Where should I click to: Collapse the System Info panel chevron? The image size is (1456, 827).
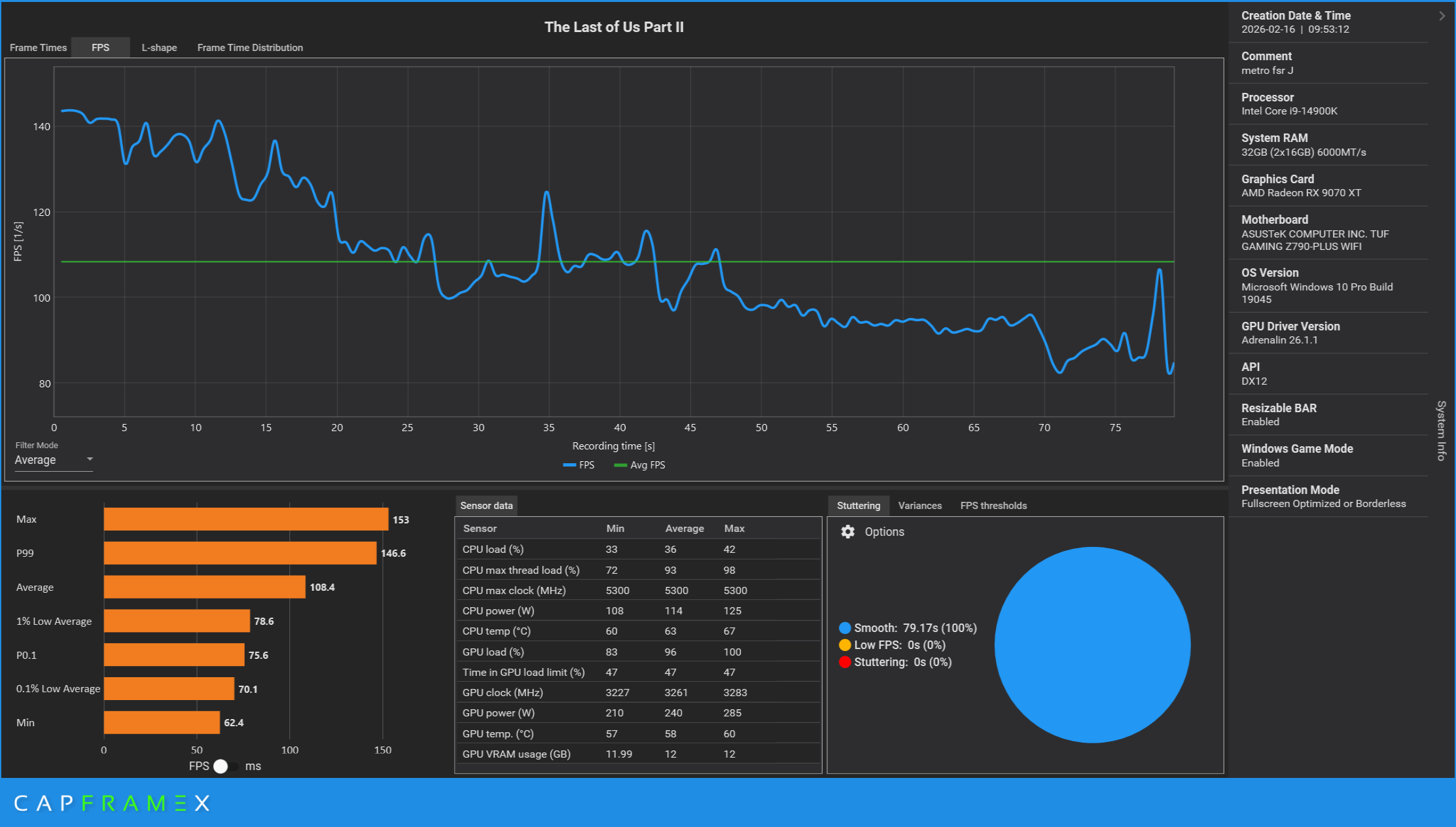[1442, 16]
